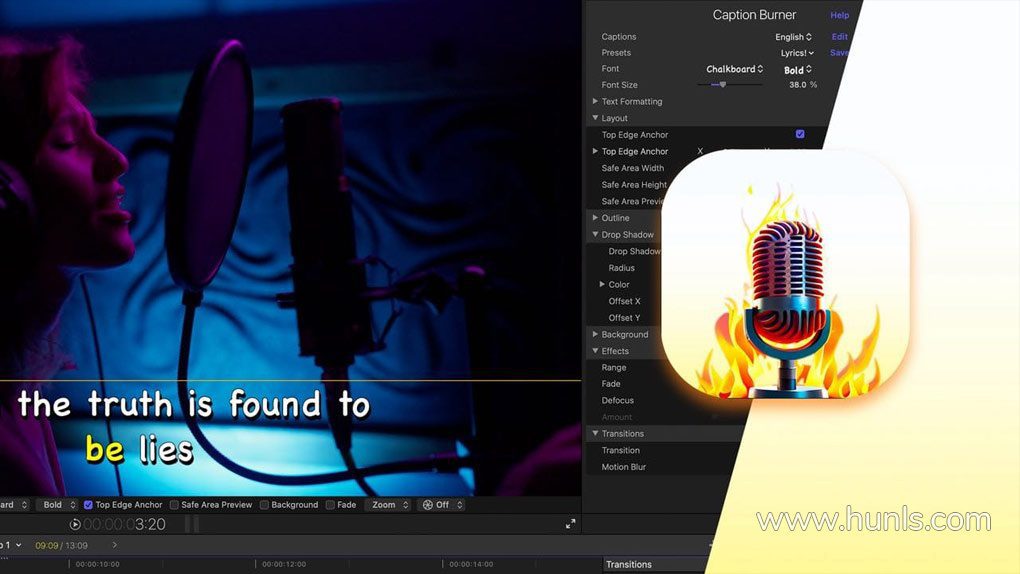This screenshot has width=1020, height=574.
Task: Expand the Text Formatting section
Action: coord(595,101)
